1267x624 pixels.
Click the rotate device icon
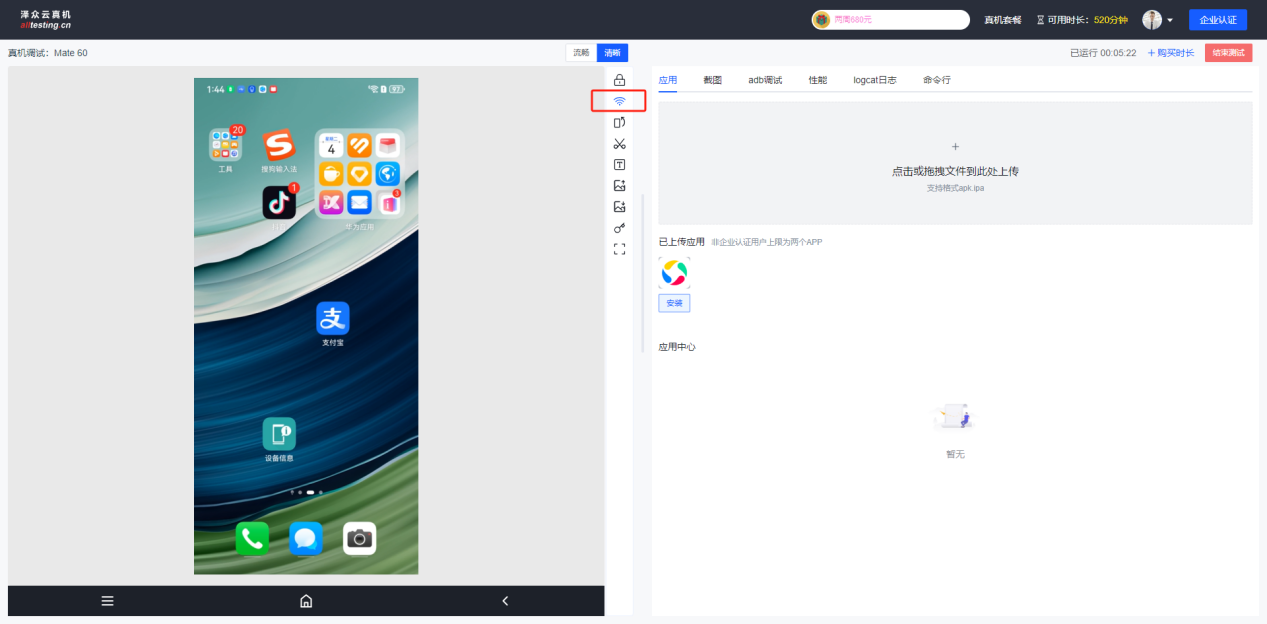tap(619, 122)
